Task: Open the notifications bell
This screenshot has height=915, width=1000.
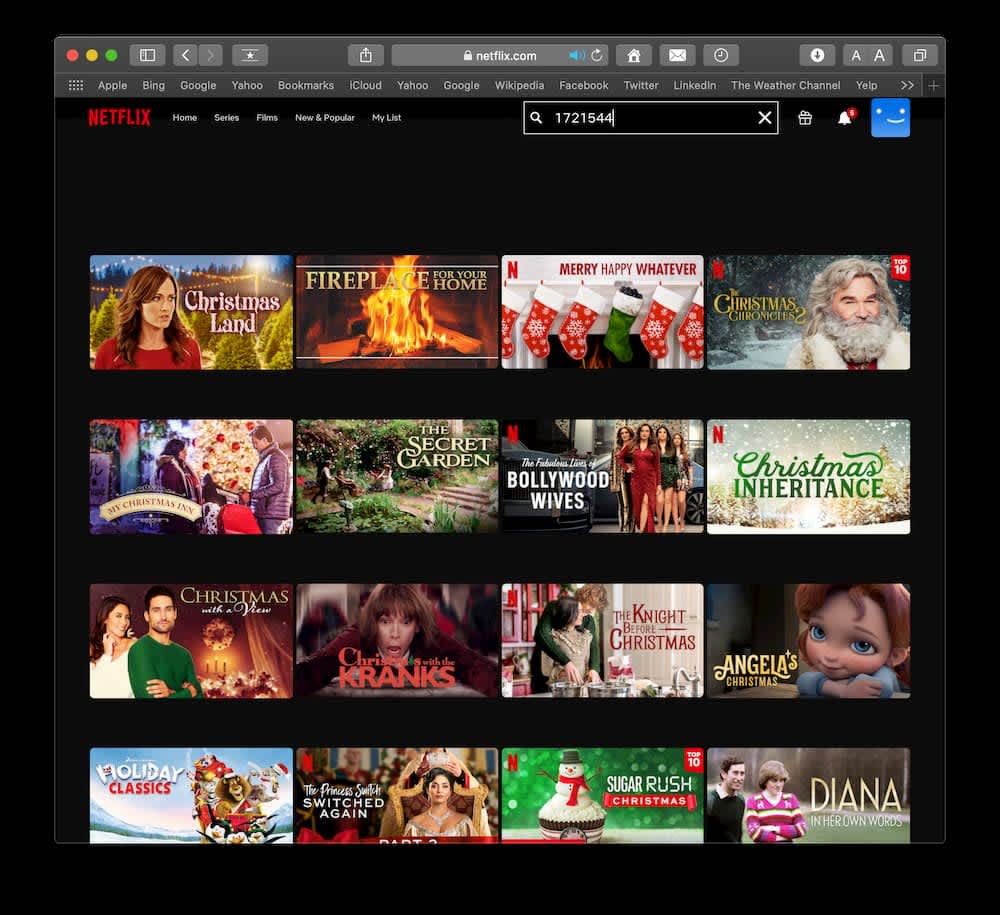Action: (845, 118)
